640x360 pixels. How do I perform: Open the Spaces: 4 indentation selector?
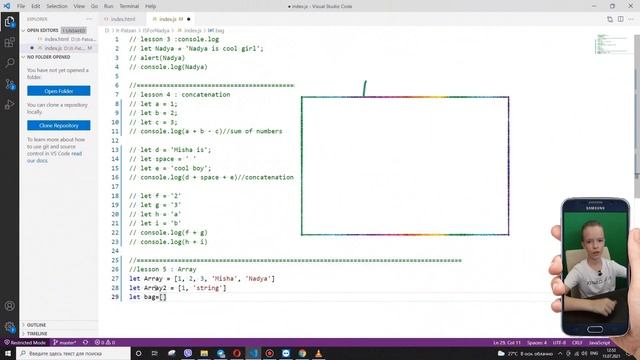[537, 342]
